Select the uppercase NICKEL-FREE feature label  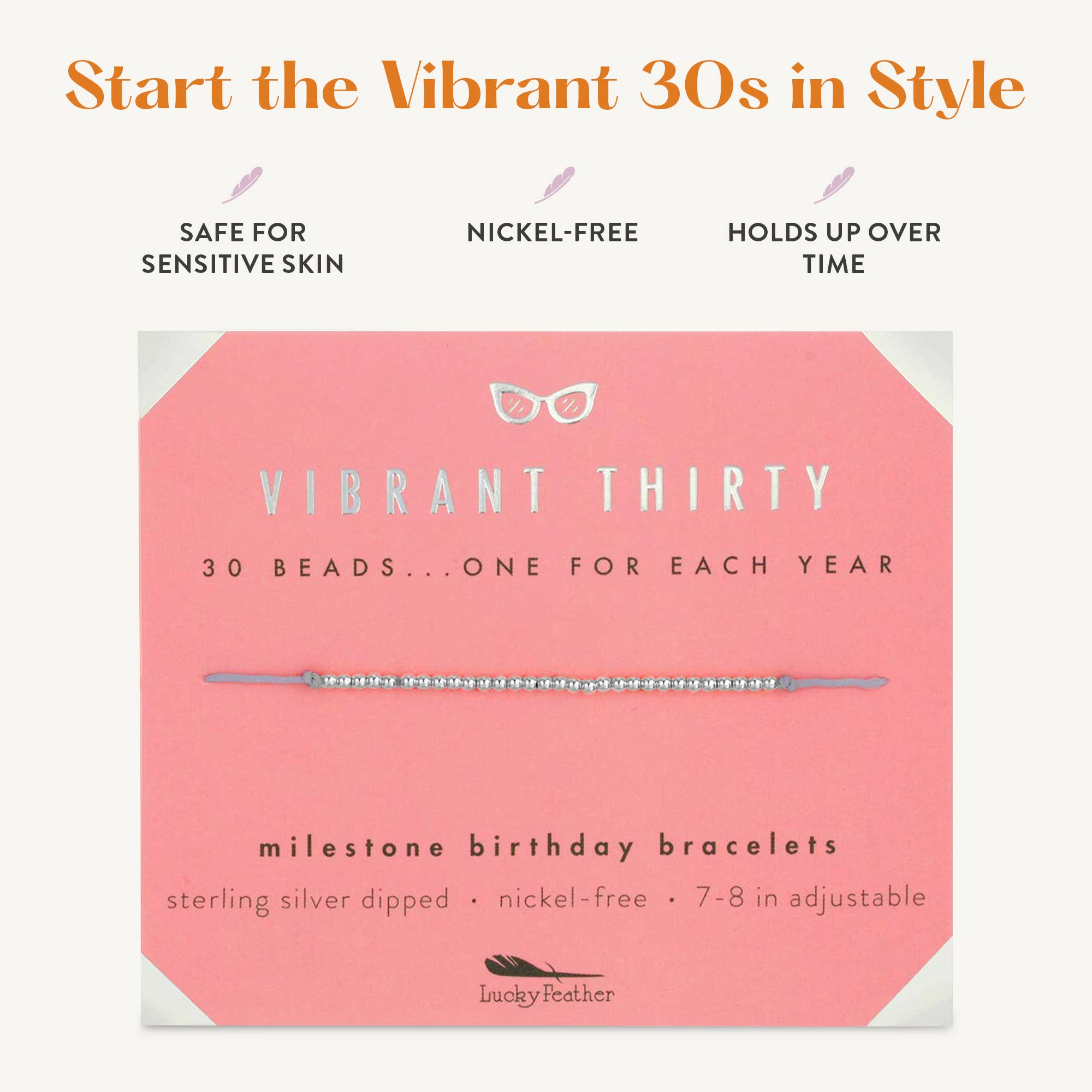(x=552, y=232)
